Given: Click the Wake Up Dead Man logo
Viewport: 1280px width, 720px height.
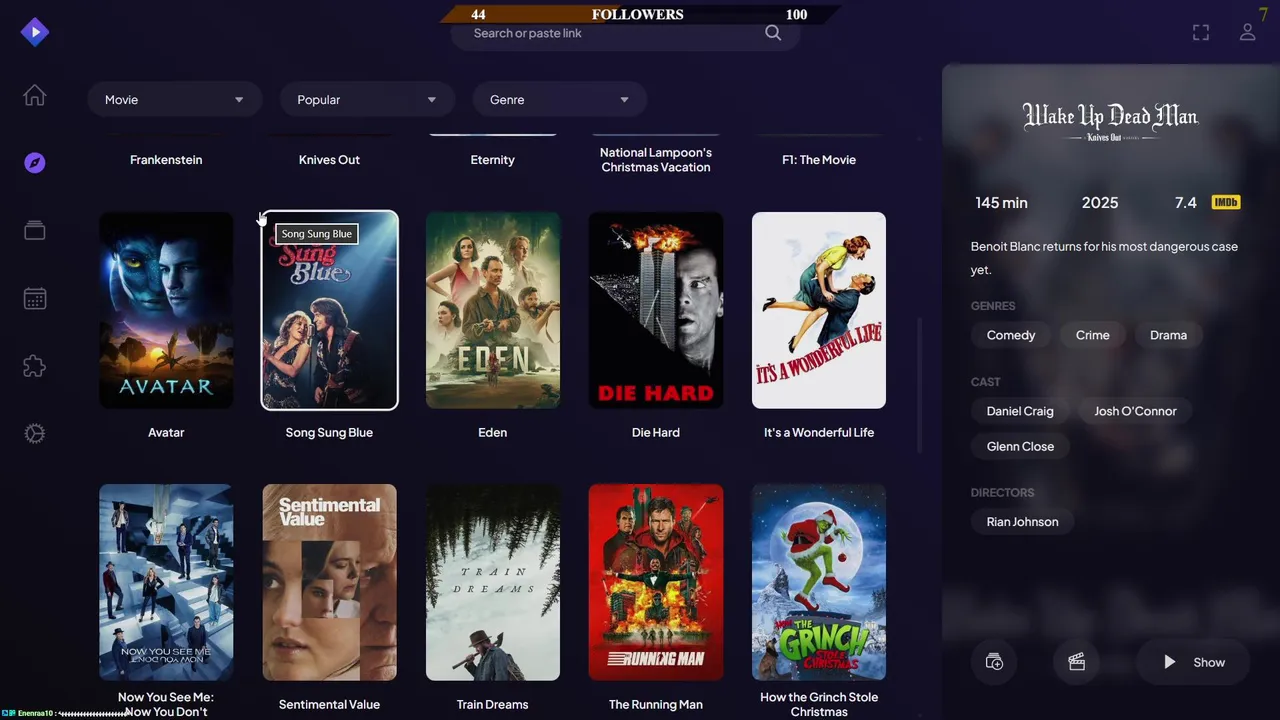Looking at the screenshot, I should [x=1110, y=122].
